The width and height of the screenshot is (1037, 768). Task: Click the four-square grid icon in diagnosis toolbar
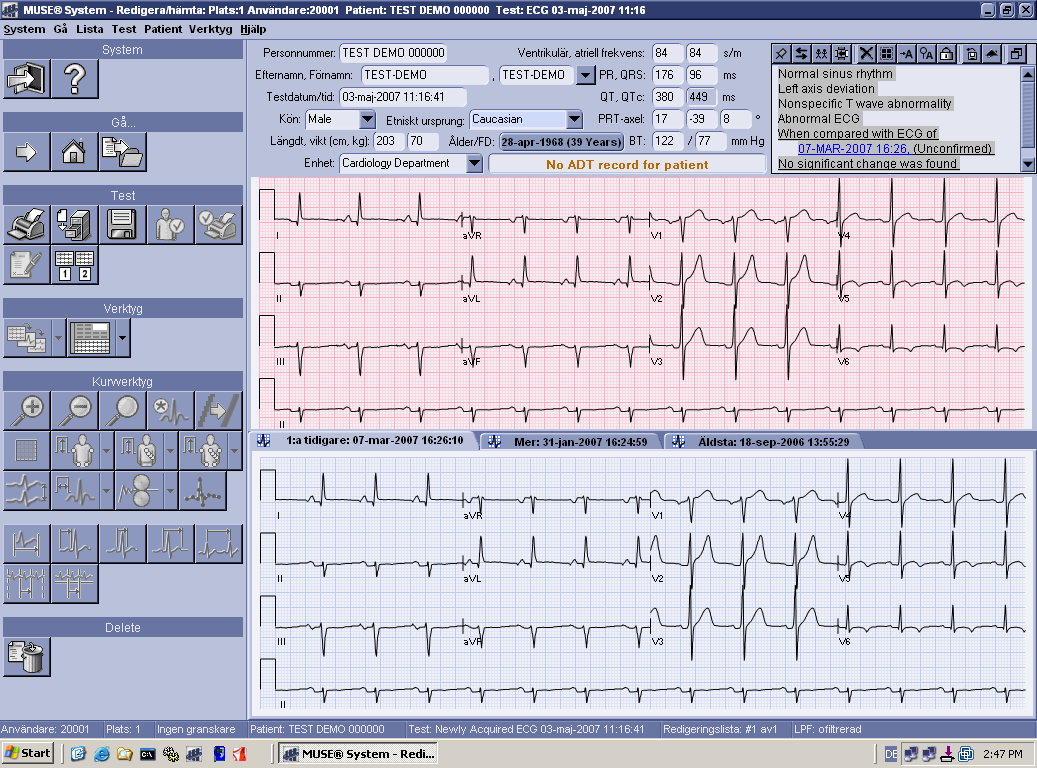[886, 54]
